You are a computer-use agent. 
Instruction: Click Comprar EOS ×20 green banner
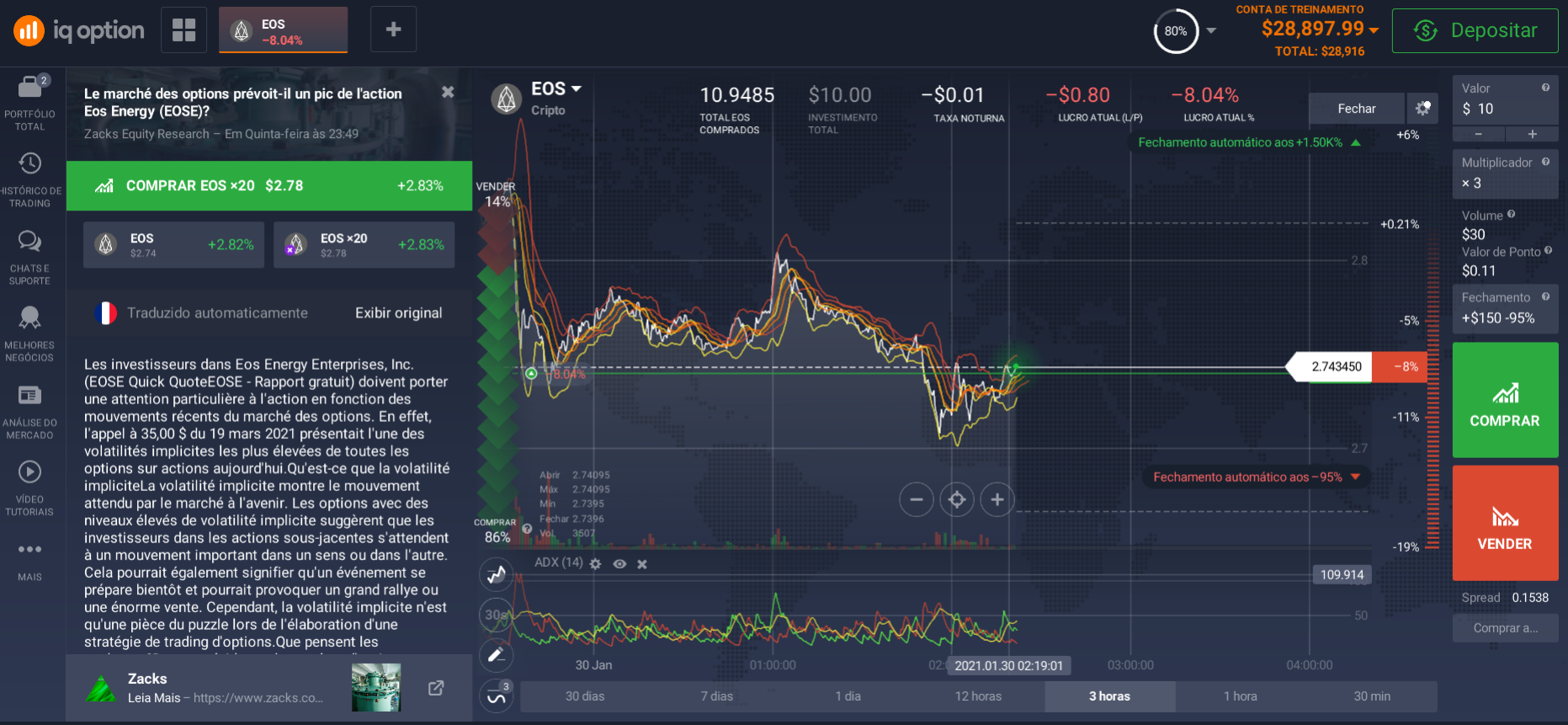[x=269, y=185]
